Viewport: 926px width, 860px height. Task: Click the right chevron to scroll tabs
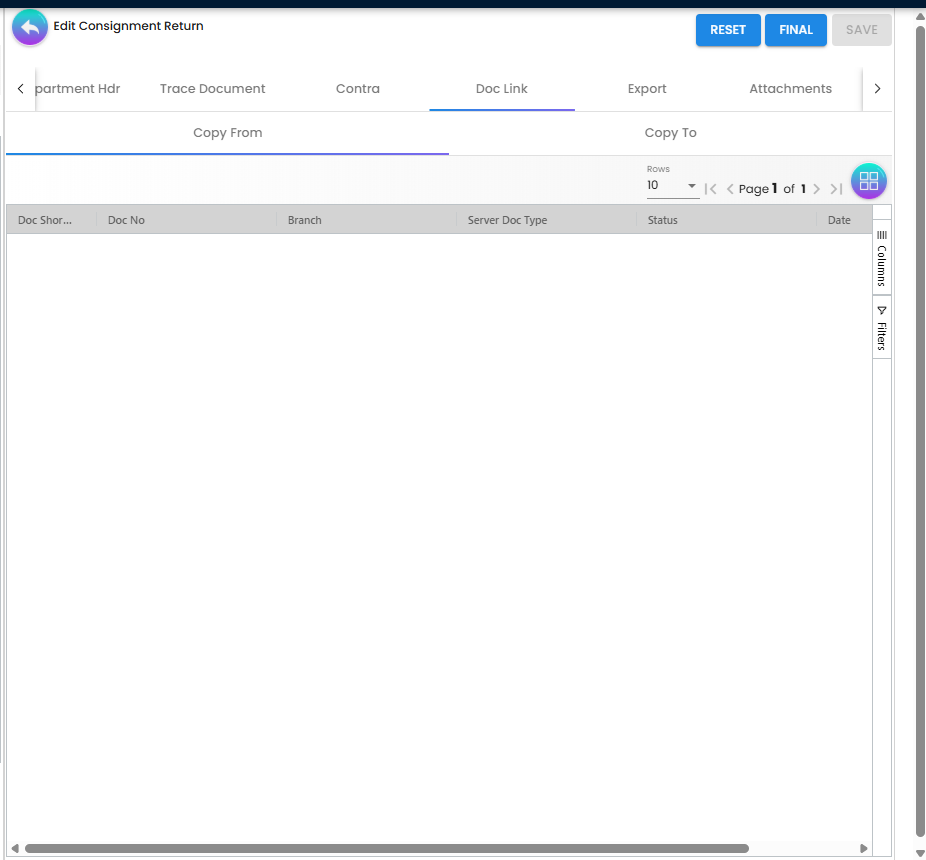(877, 88)
